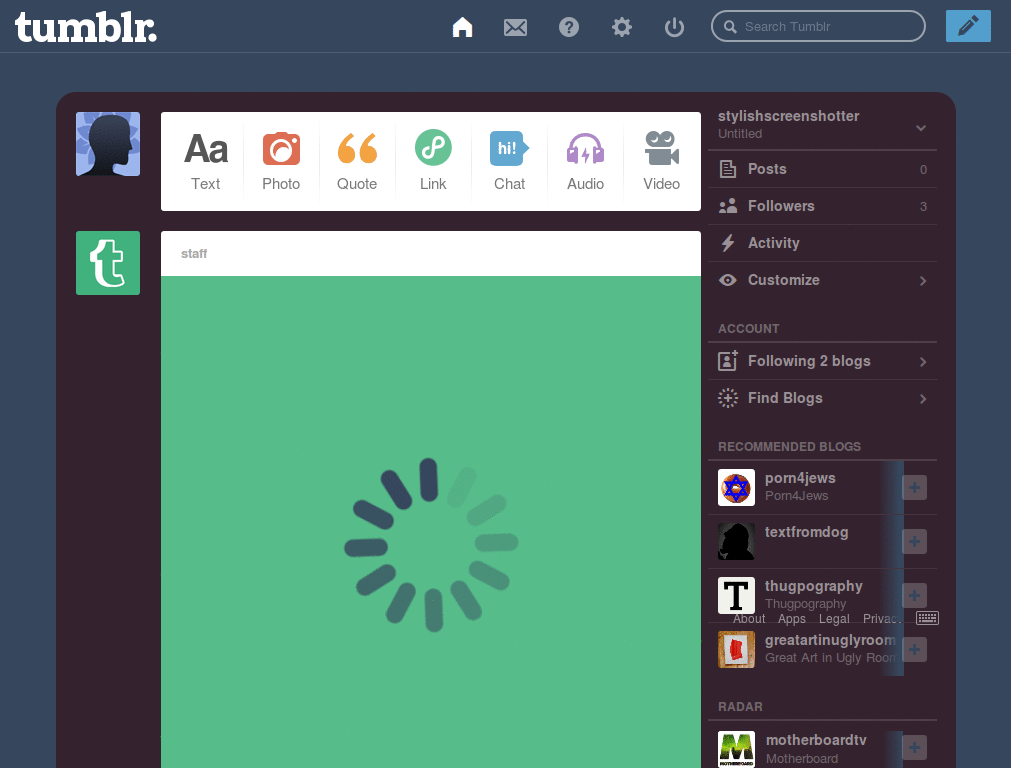Open the greatartinuglyrooms blog link

pos(830,641)
